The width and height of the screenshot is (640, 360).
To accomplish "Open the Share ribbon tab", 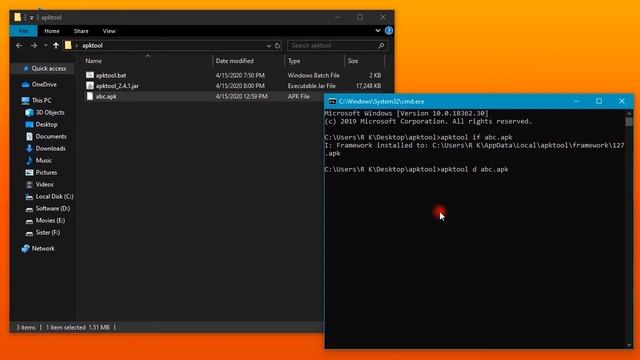I will (x=81, y=31).
